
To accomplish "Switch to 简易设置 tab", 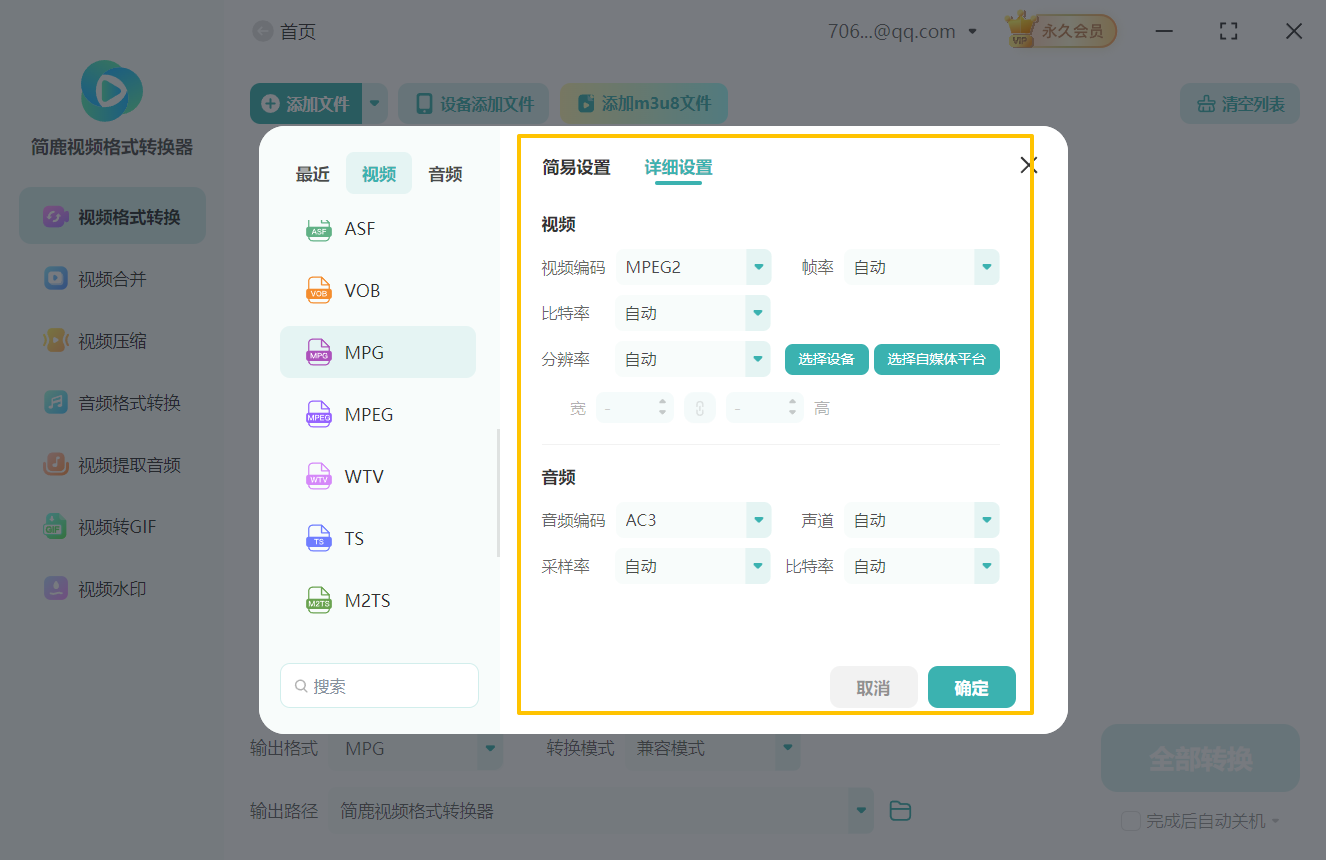I will (x=579, y=167).
